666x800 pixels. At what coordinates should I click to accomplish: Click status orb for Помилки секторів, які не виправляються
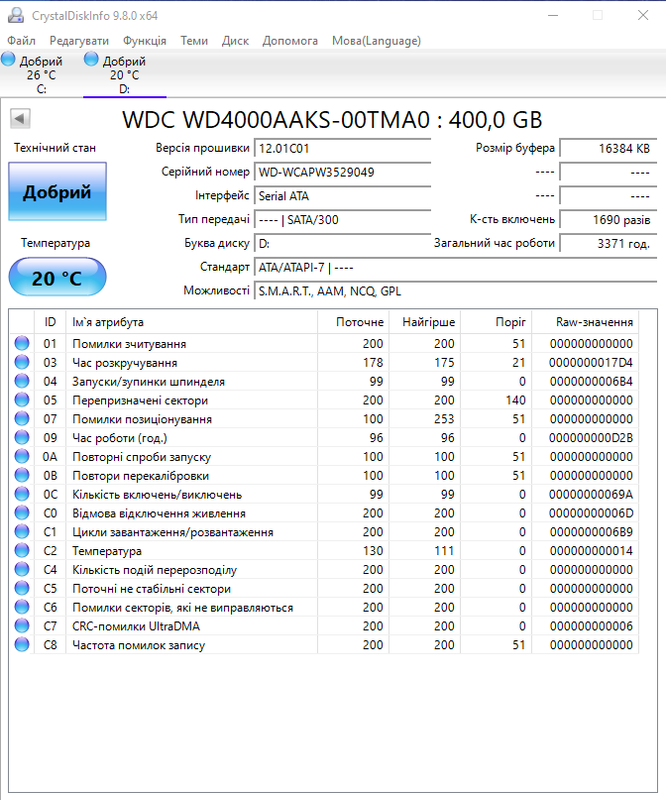coord(22,607)
